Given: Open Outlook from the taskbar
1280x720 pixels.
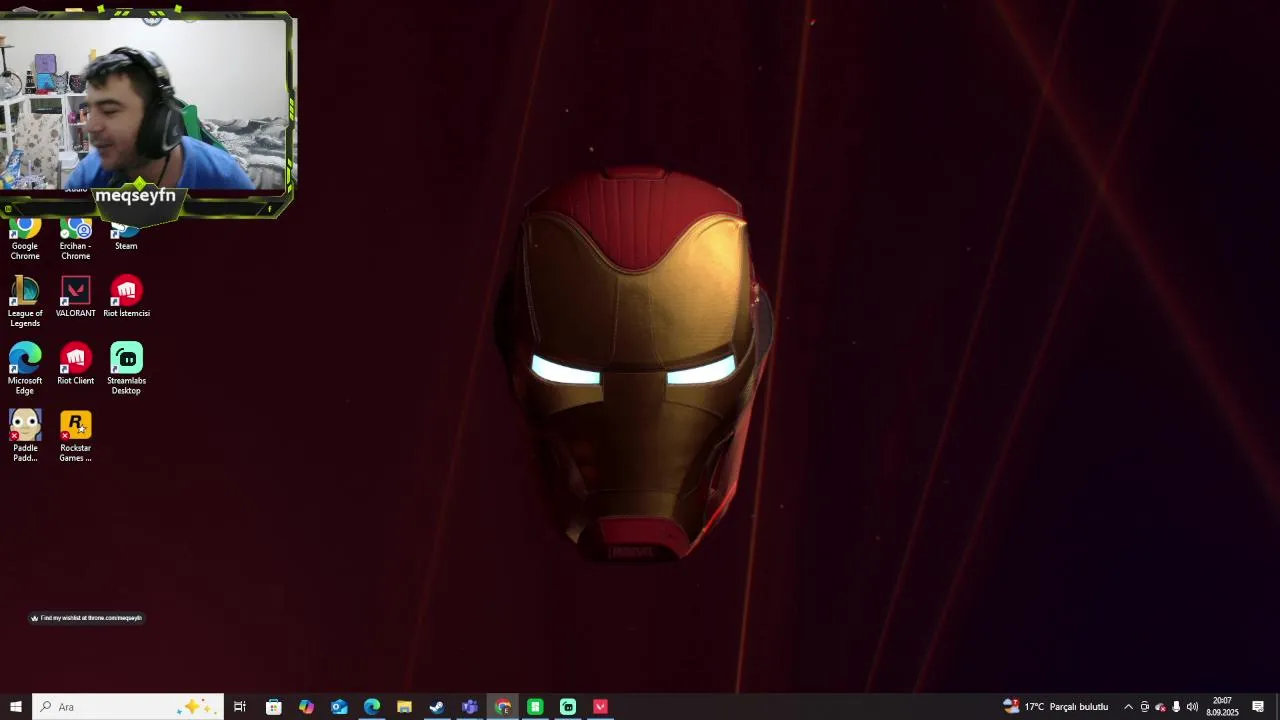Looking at the screenshot, I should (x=339, y=707).
